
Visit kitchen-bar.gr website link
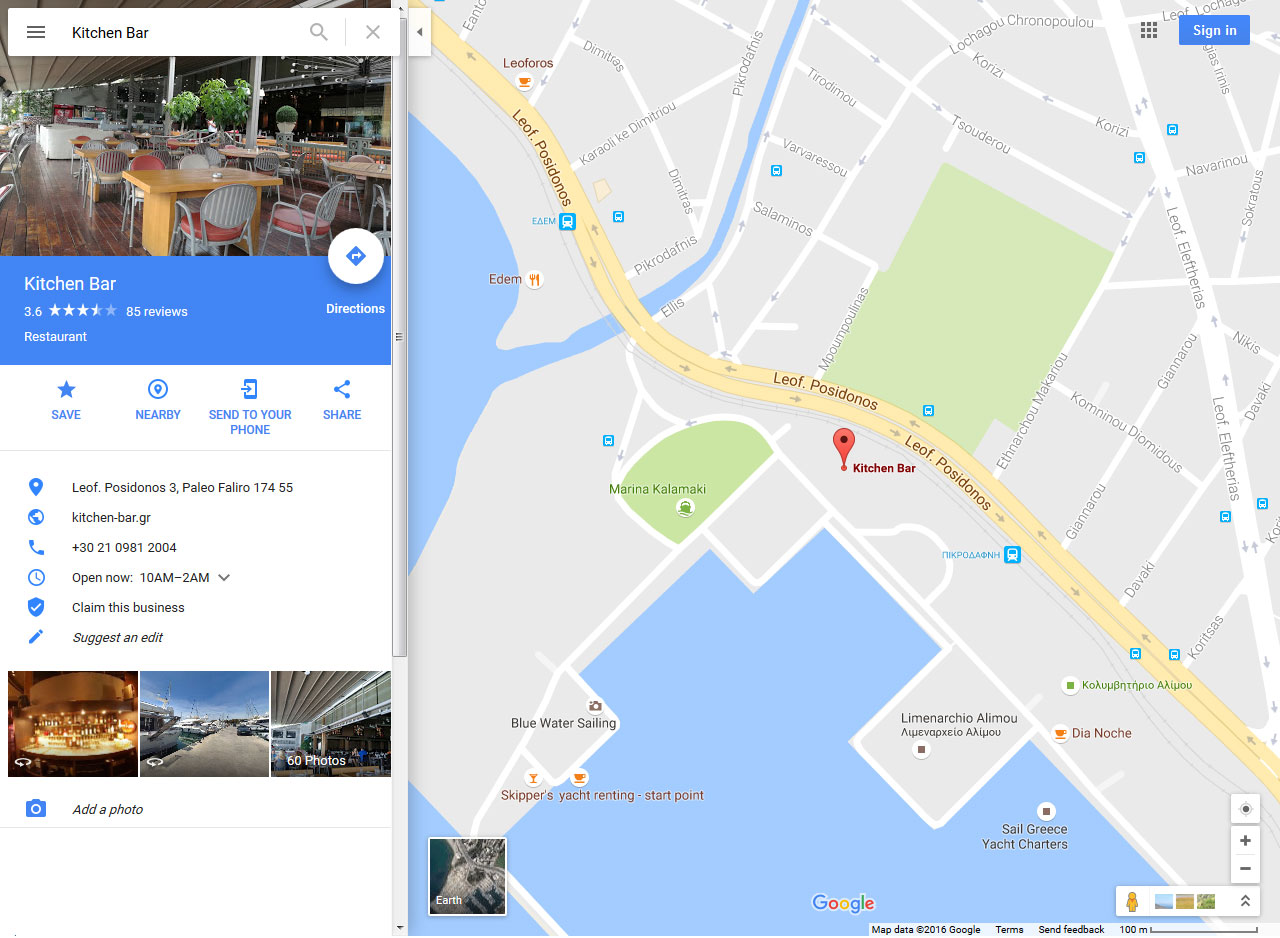111,517
